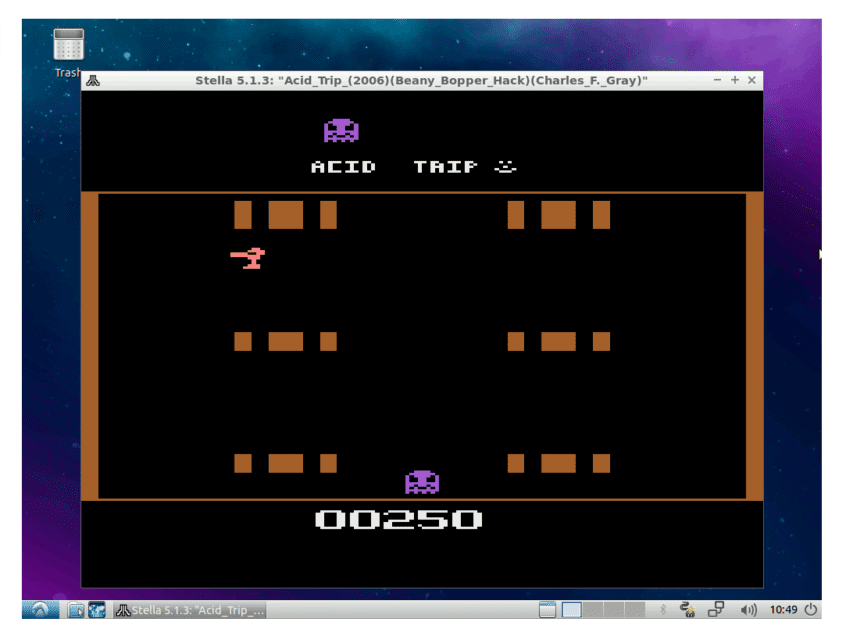Open the volume popup from the speaker icon
This screenshot has width=846, height=640.
tap(749, 610)
